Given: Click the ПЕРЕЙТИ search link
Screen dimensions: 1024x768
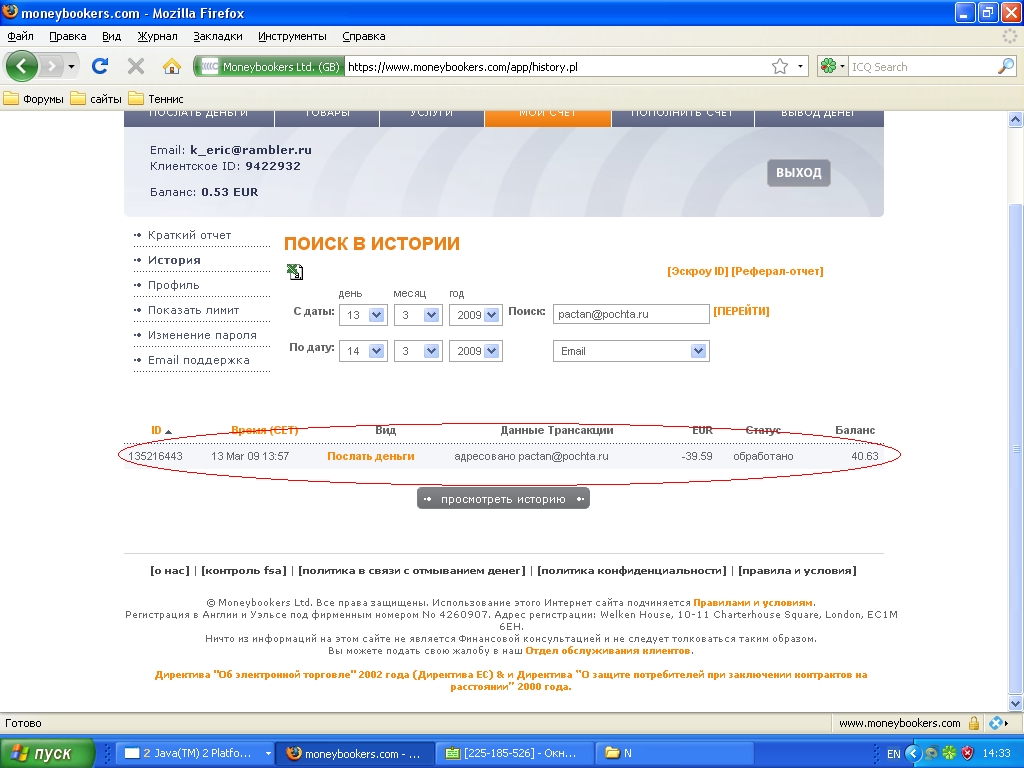Looking at the screenshot, I should point(741,312).
